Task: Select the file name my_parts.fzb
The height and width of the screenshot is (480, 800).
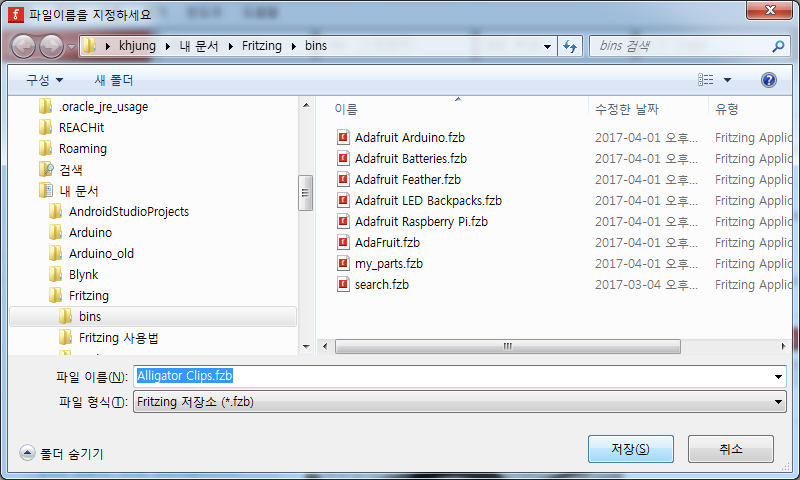Action: click(x=389, y=264)
